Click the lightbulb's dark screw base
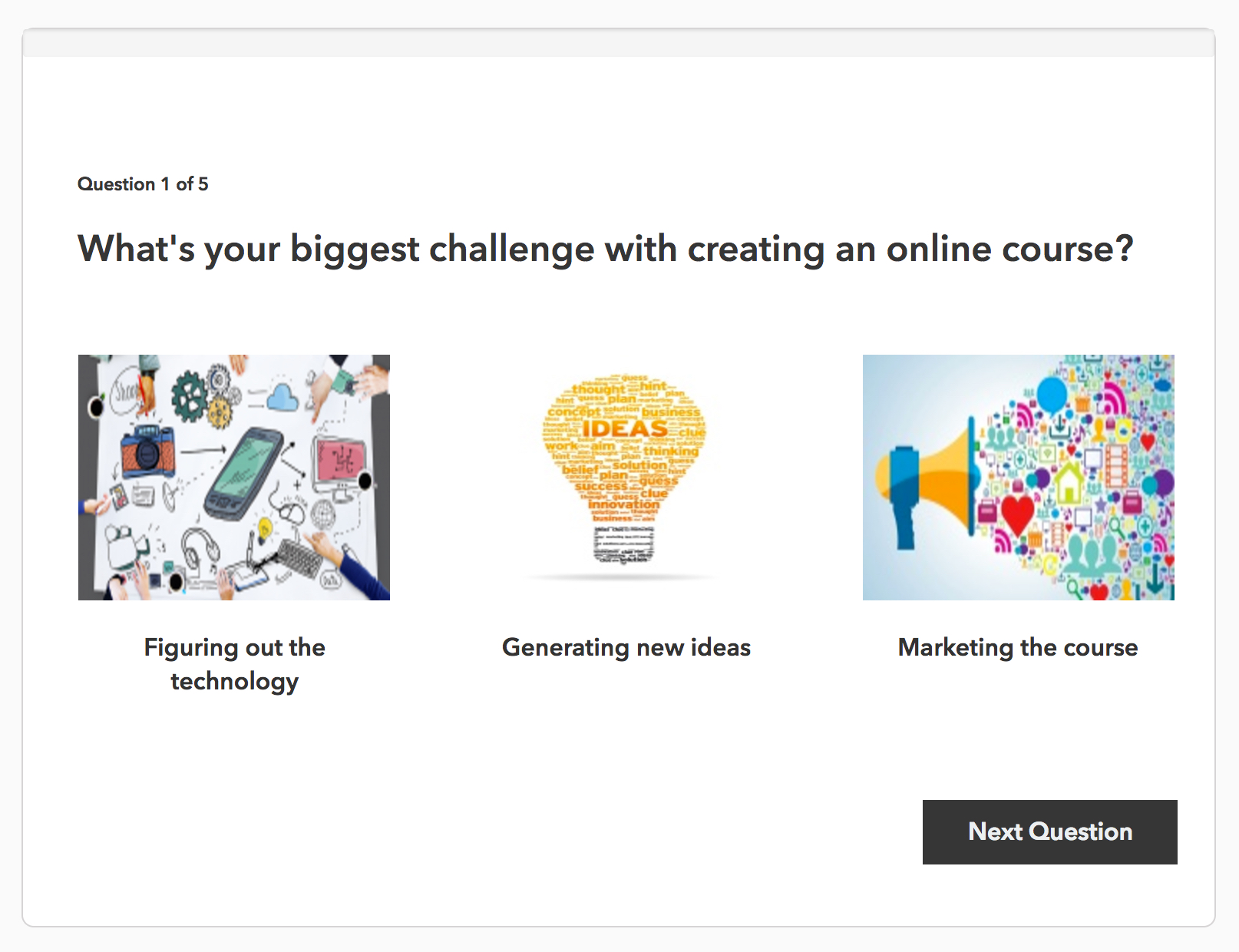Viewport: 1239px width, 952px height. click(624, 544)
